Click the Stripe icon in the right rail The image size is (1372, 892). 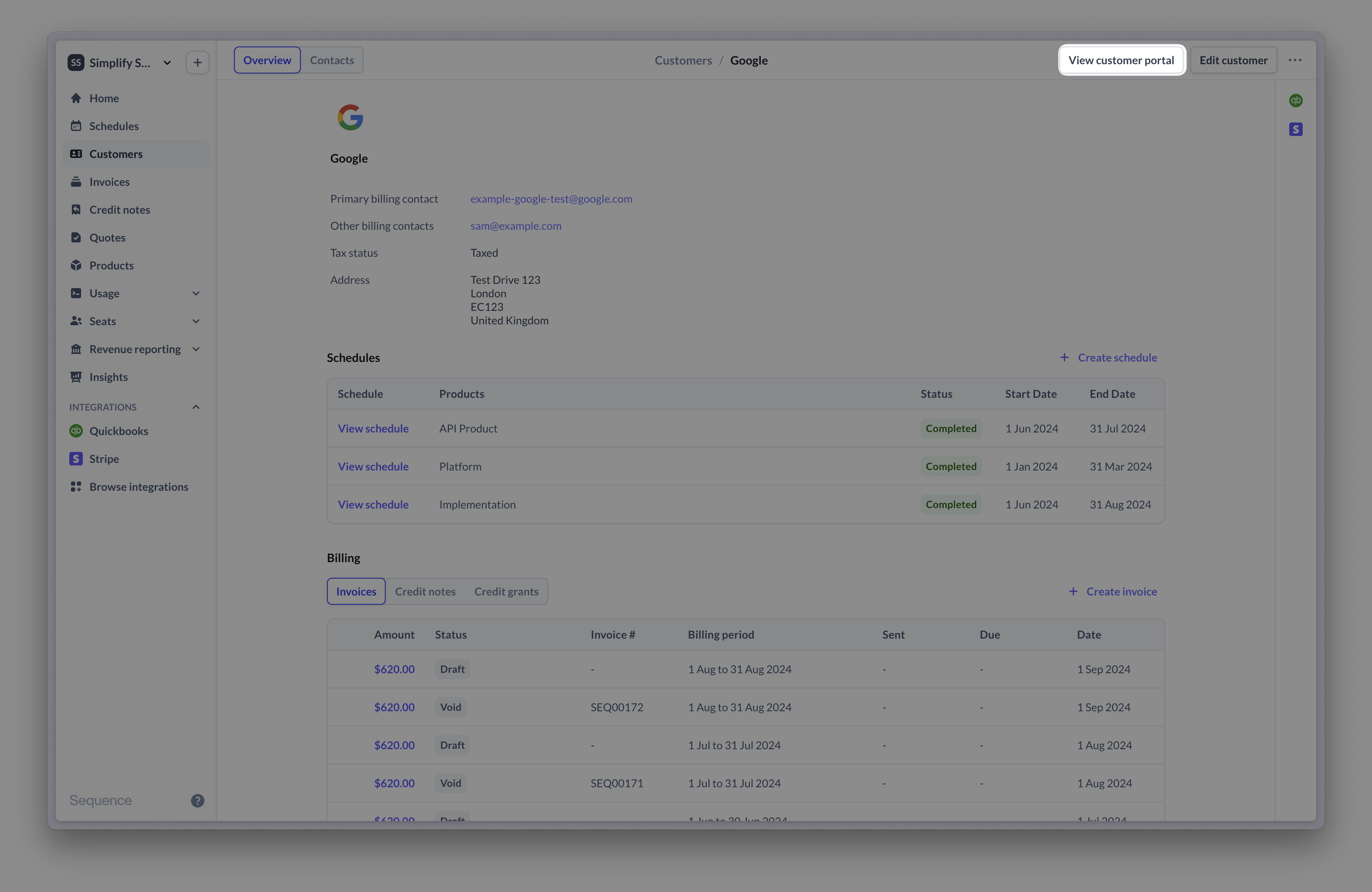pos(1295,129)
